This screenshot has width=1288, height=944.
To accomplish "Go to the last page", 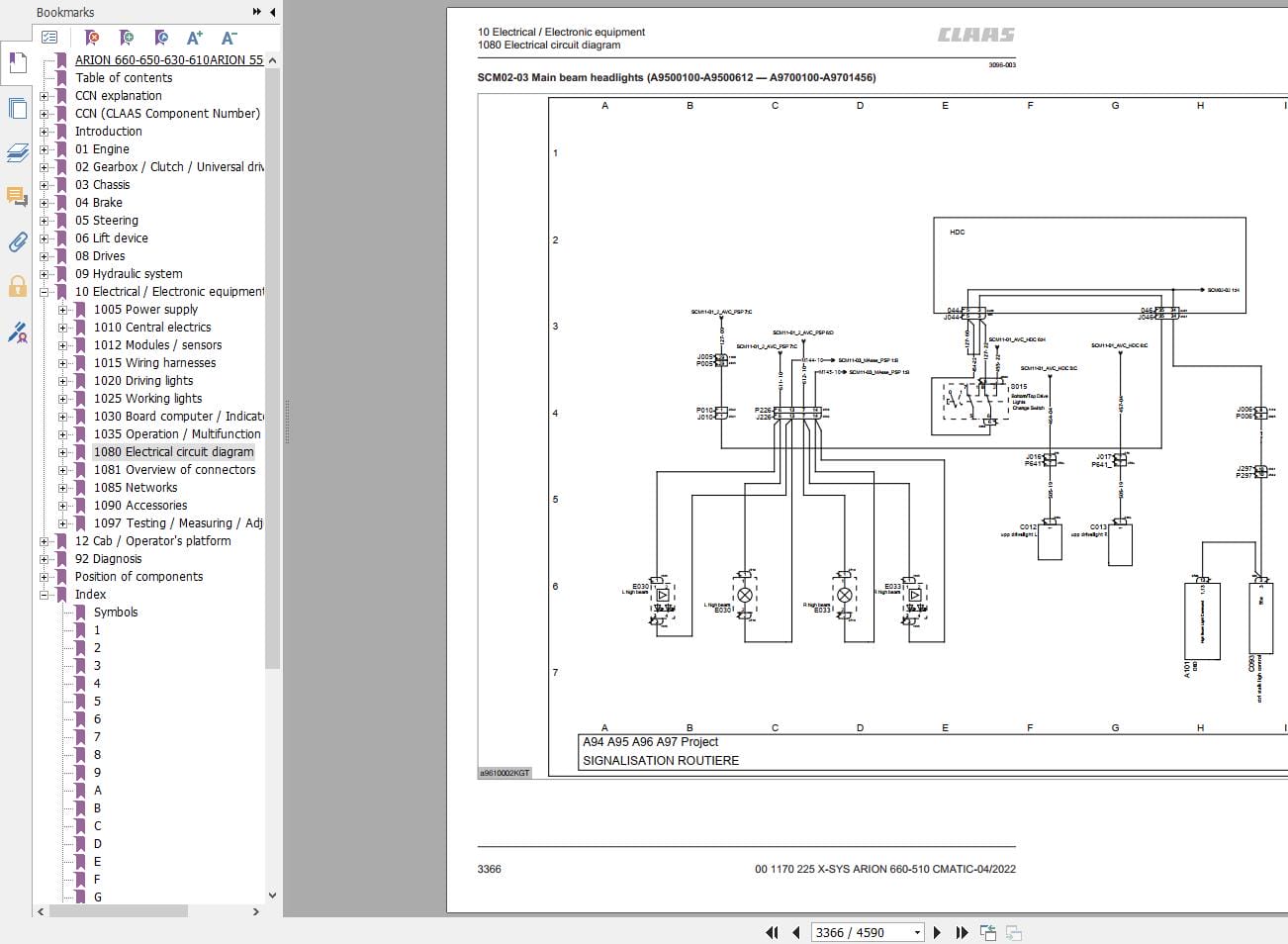I will click(962, 932).
